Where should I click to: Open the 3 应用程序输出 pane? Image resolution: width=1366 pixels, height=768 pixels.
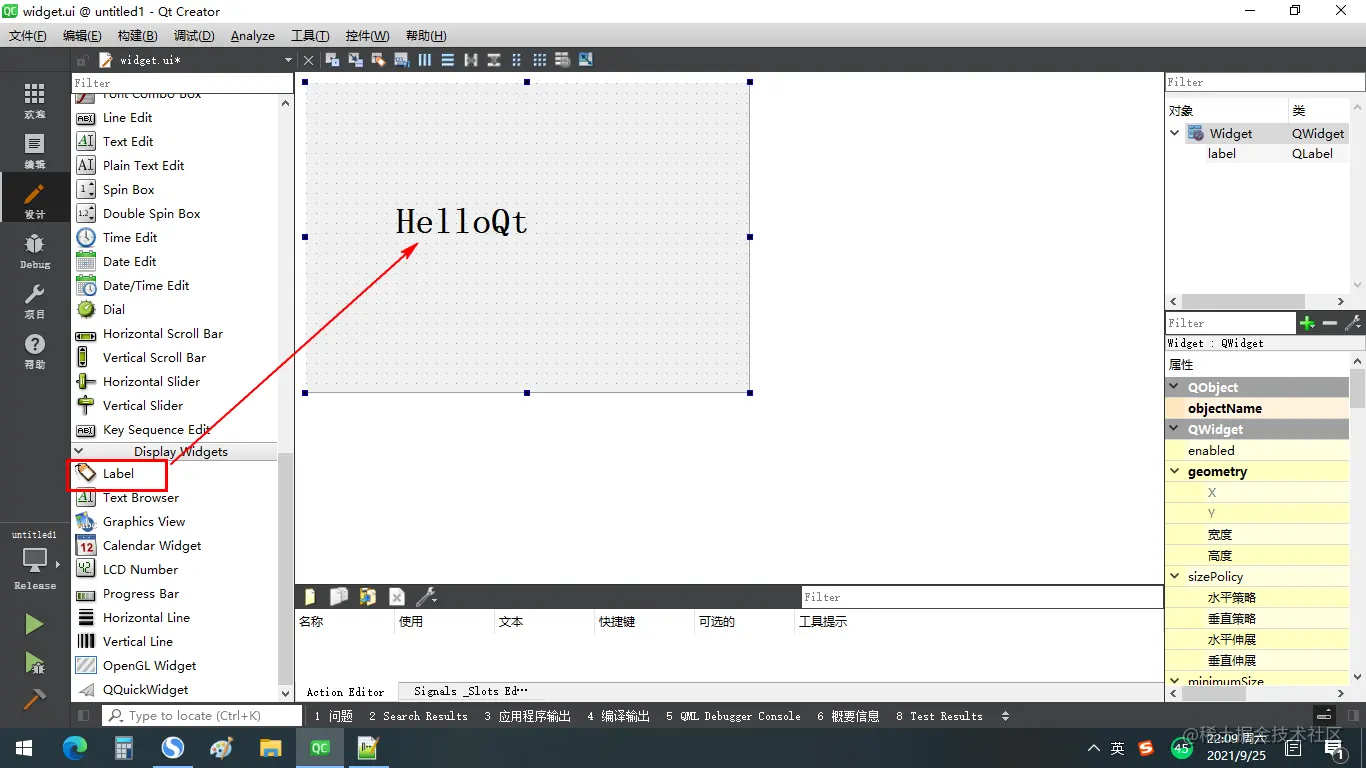[528, 716]
